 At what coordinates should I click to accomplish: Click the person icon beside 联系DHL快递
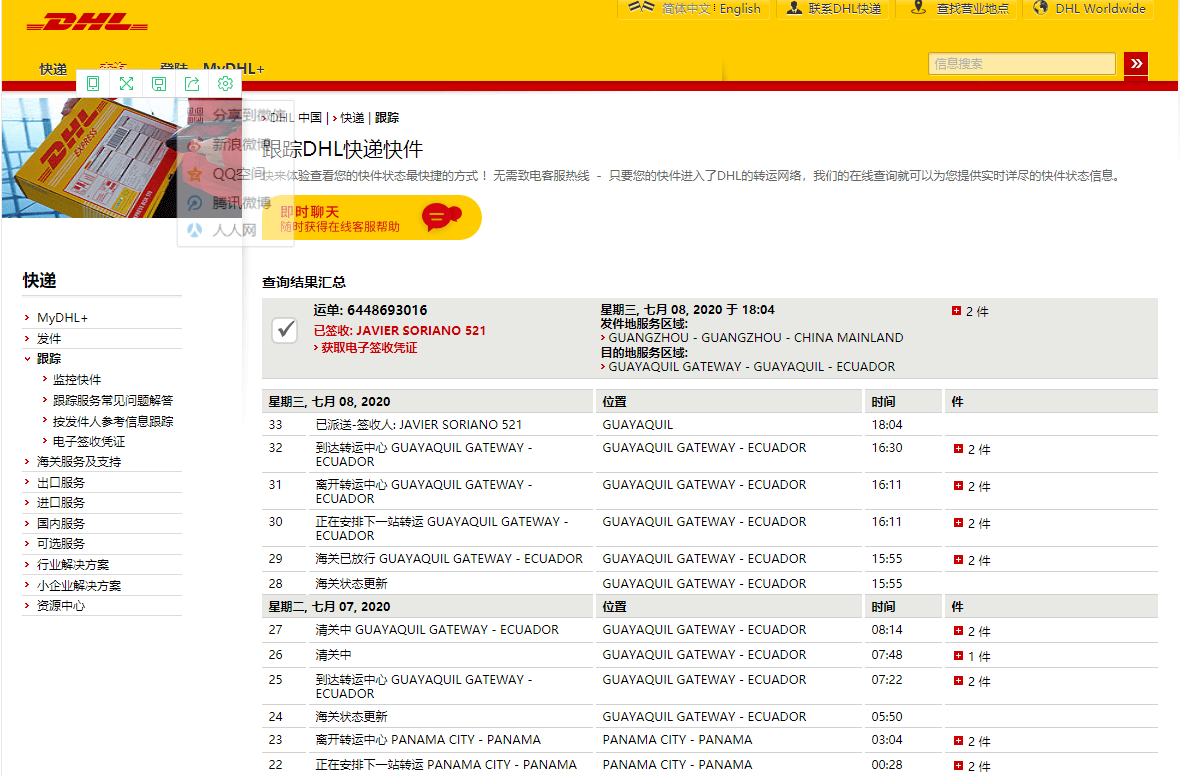pos(794,8)
